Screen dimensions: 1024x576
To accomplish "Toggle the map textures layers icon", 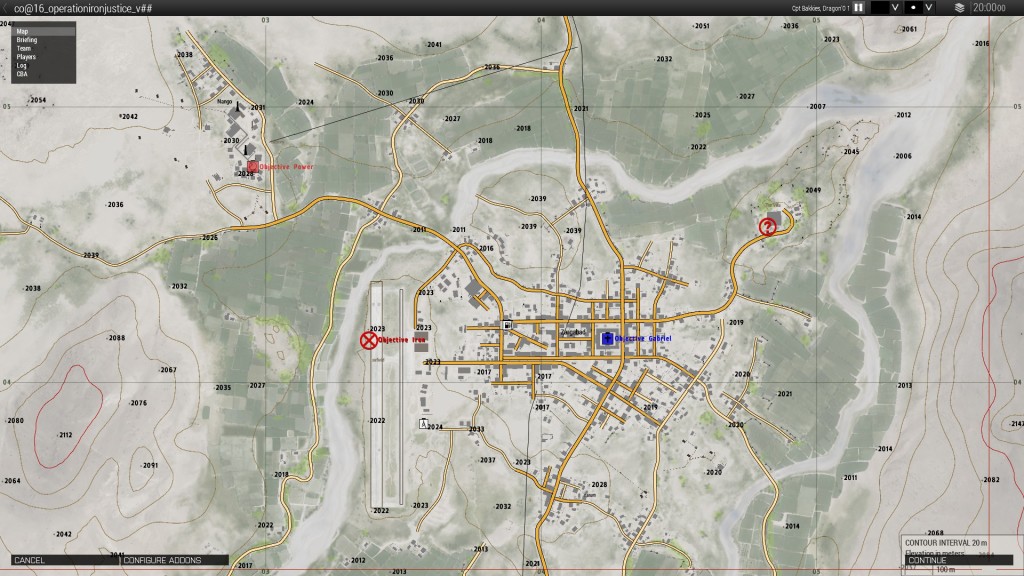I will point(959,8).
